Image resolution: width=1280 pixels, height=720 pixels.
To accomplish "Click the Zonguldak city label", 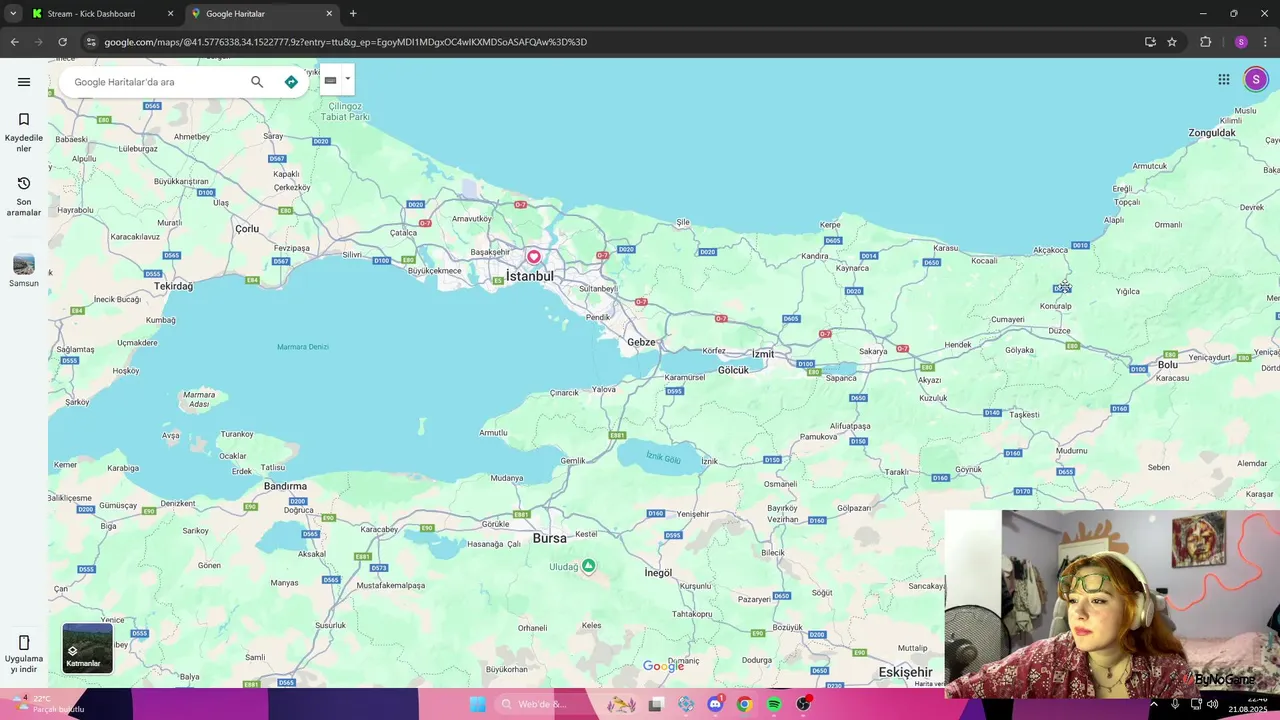I will tap(1212, 133).
